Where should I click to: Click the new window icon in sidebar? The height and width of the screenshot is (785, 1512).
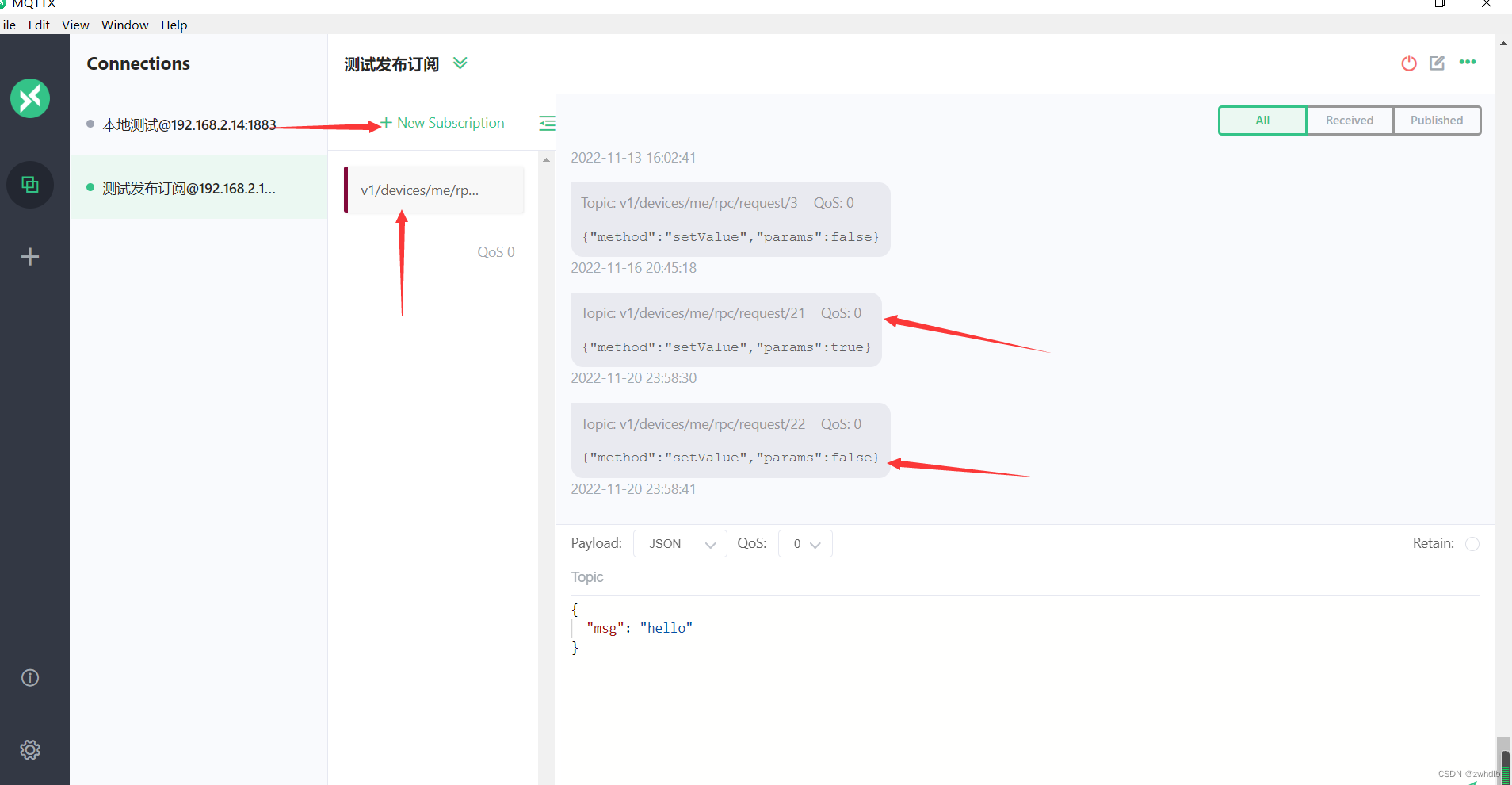(29, 184)
